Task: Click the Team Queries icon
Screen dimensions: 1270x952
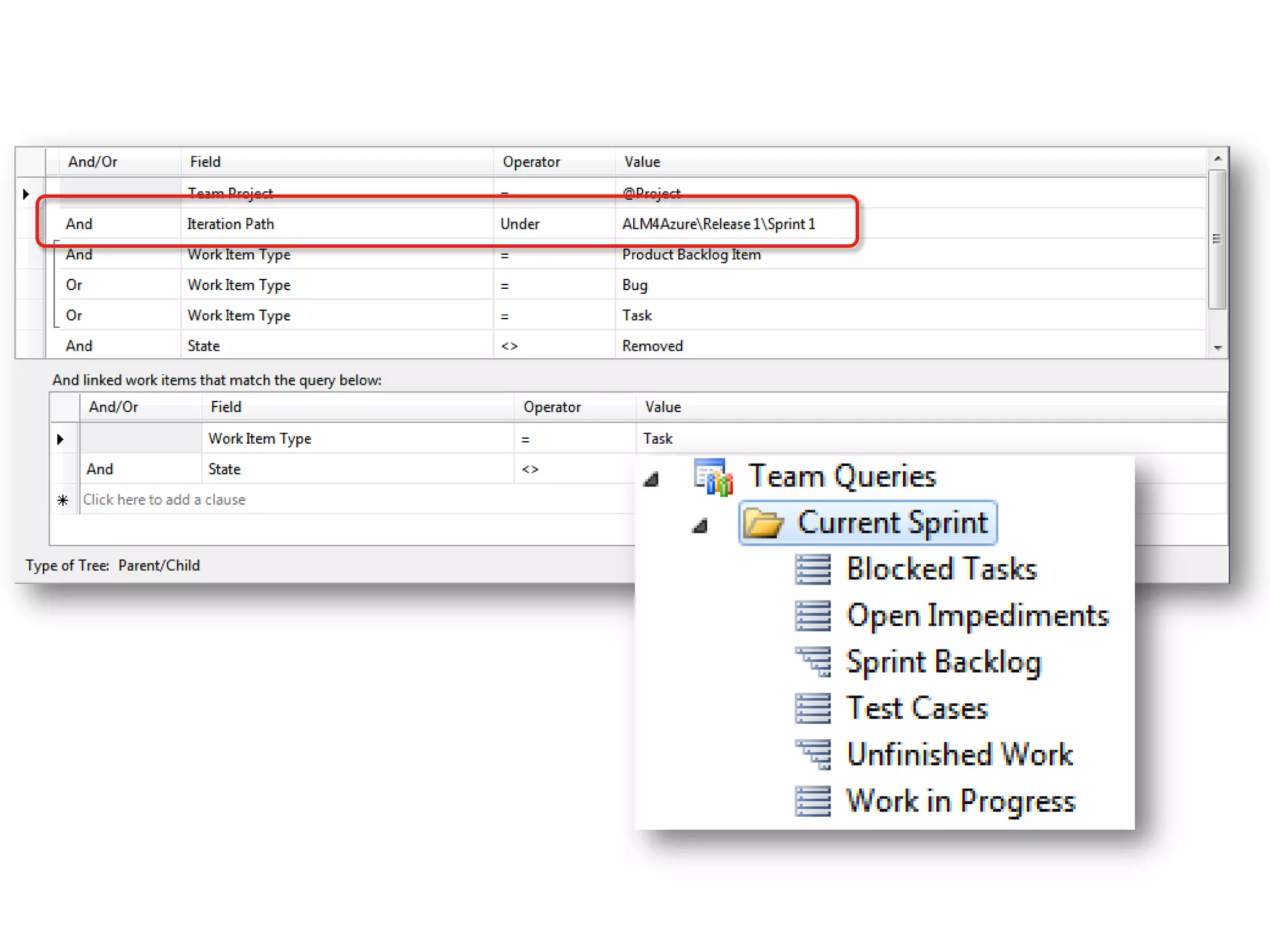Action: 713,477
